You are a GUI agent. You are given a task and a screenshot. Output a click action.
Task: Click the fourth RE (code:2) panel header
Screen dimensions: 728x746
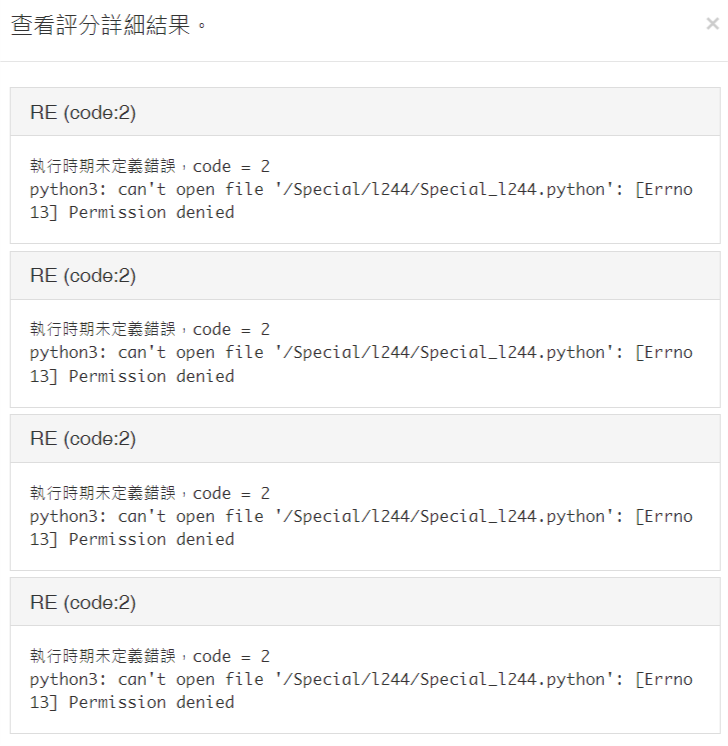(x=83, y=603)
